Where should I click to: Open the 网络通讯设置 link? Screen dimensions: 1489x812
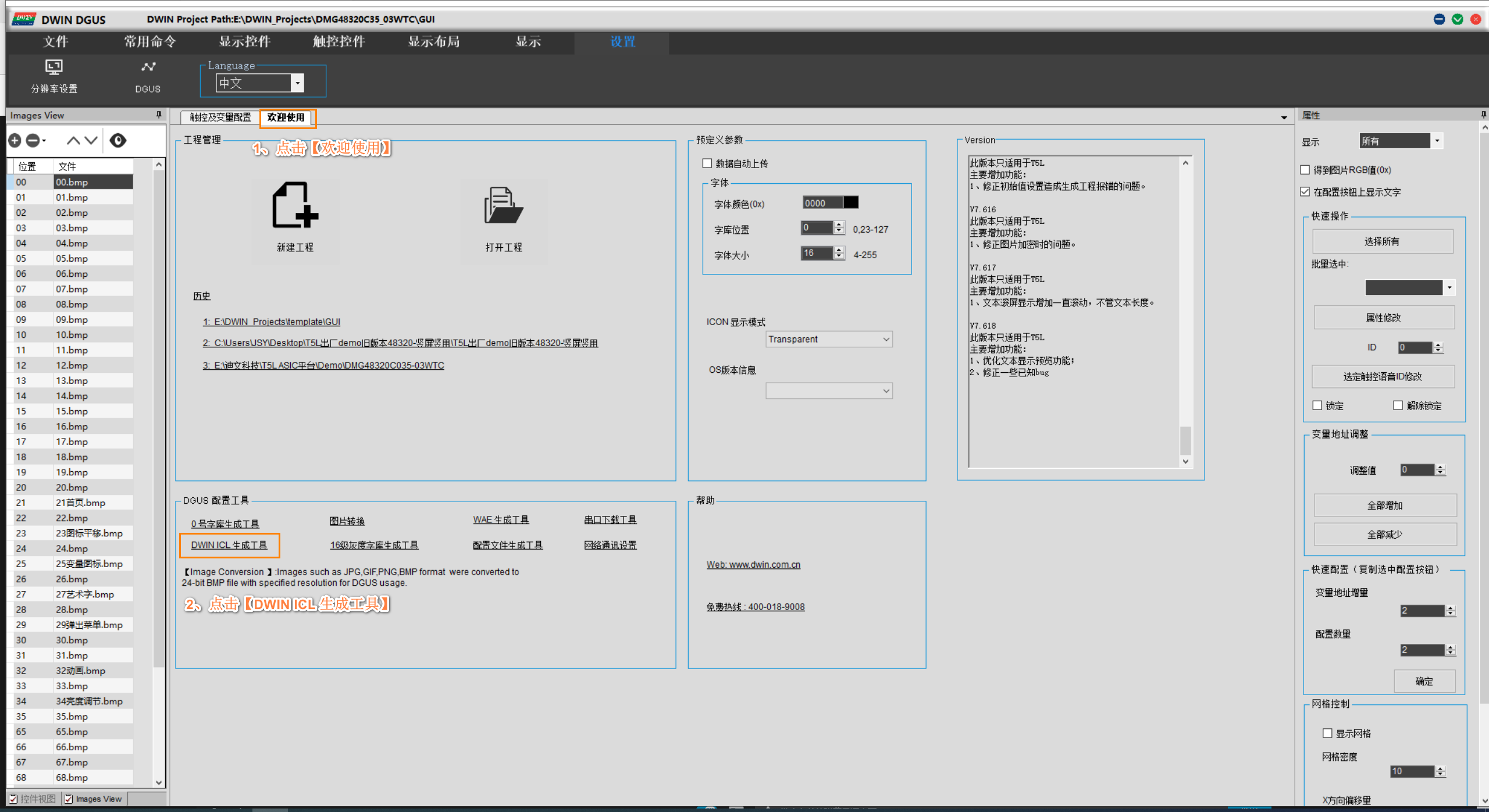tap(610, 545)
